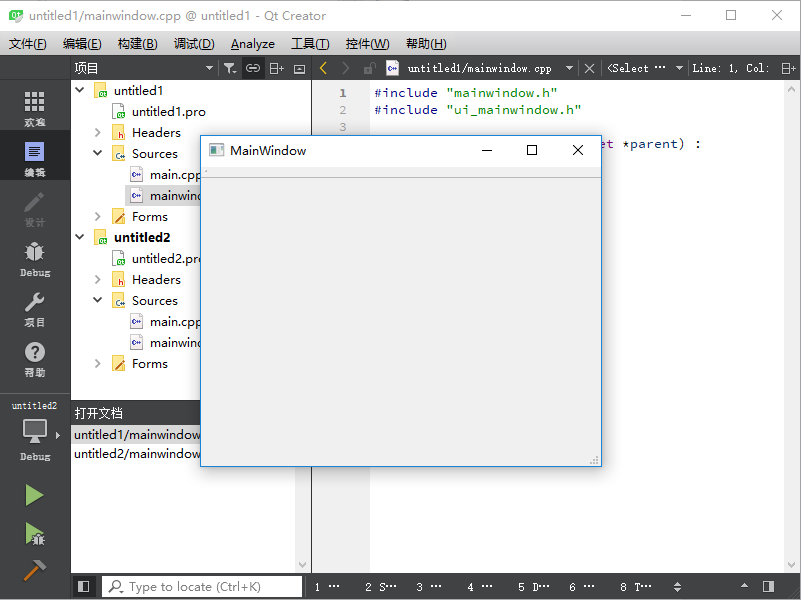Open output pane 5 Debugger console
Screen dimensions: 801x600
point(533,587)
